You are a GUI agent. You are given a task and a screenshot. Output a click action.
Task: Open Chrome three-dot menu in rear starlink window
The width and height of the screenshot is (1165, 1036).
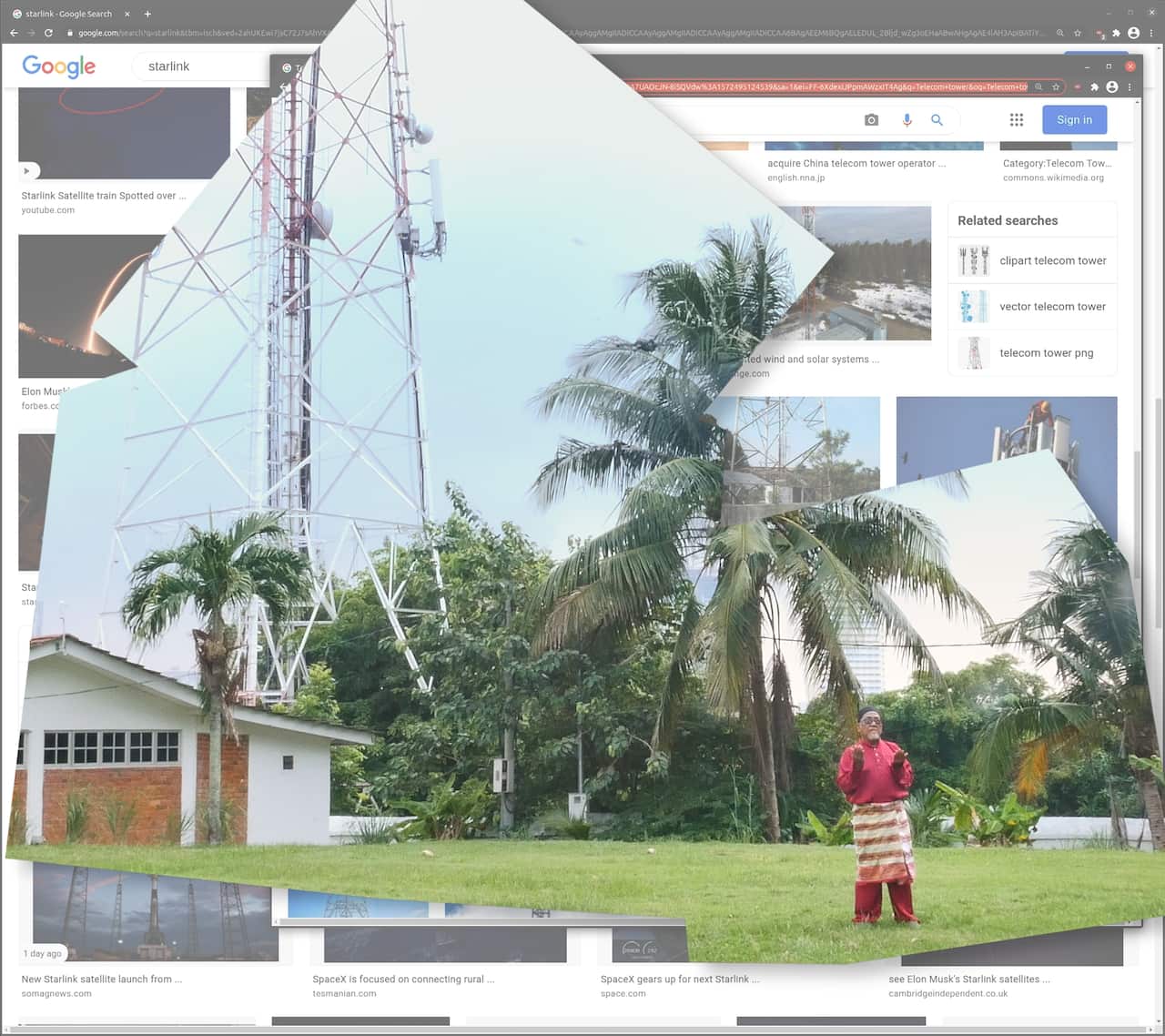tap(1151, 33)
